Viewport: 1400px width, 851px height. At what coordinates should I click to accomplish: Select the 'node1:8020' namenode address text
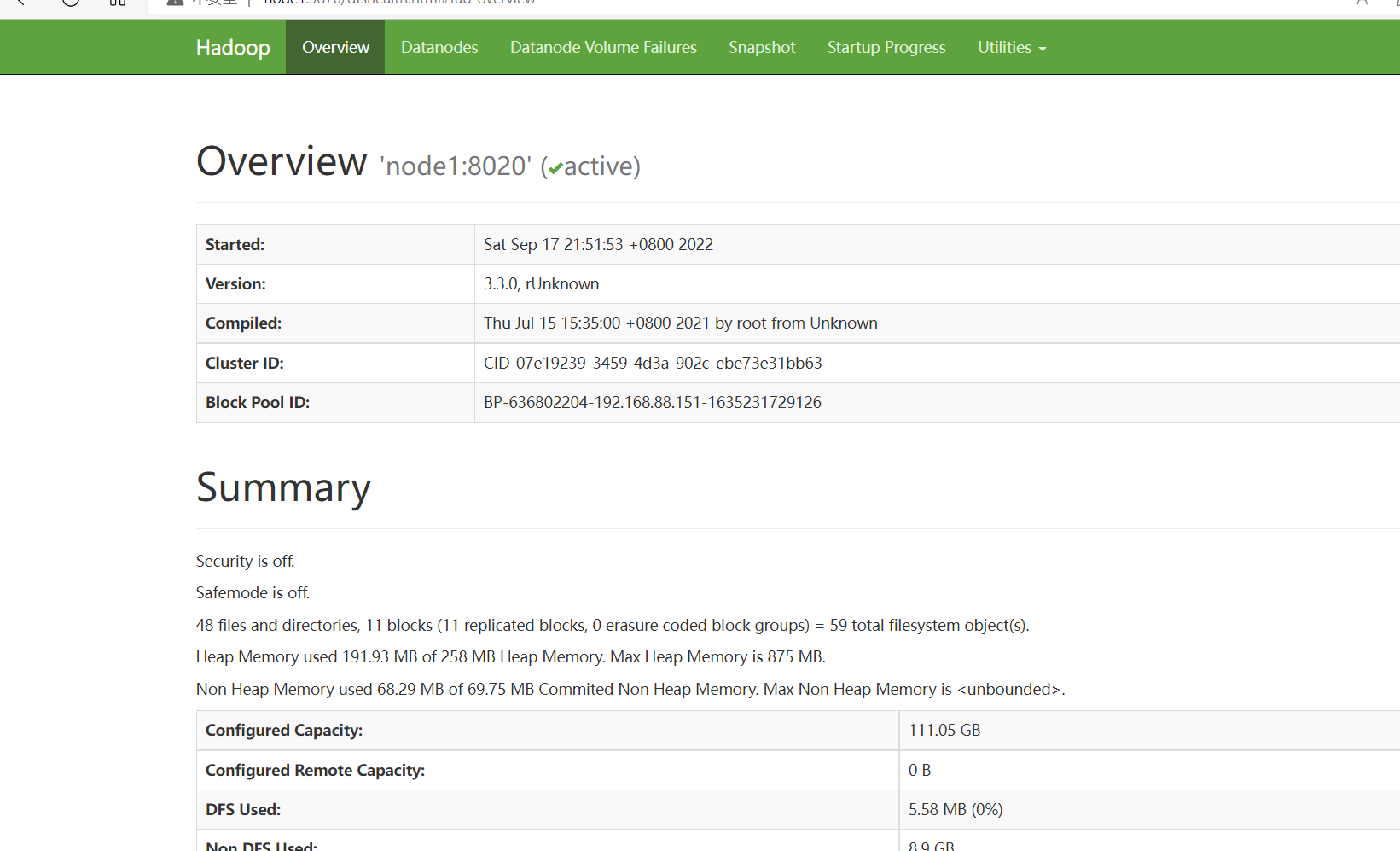pos(456,166)
